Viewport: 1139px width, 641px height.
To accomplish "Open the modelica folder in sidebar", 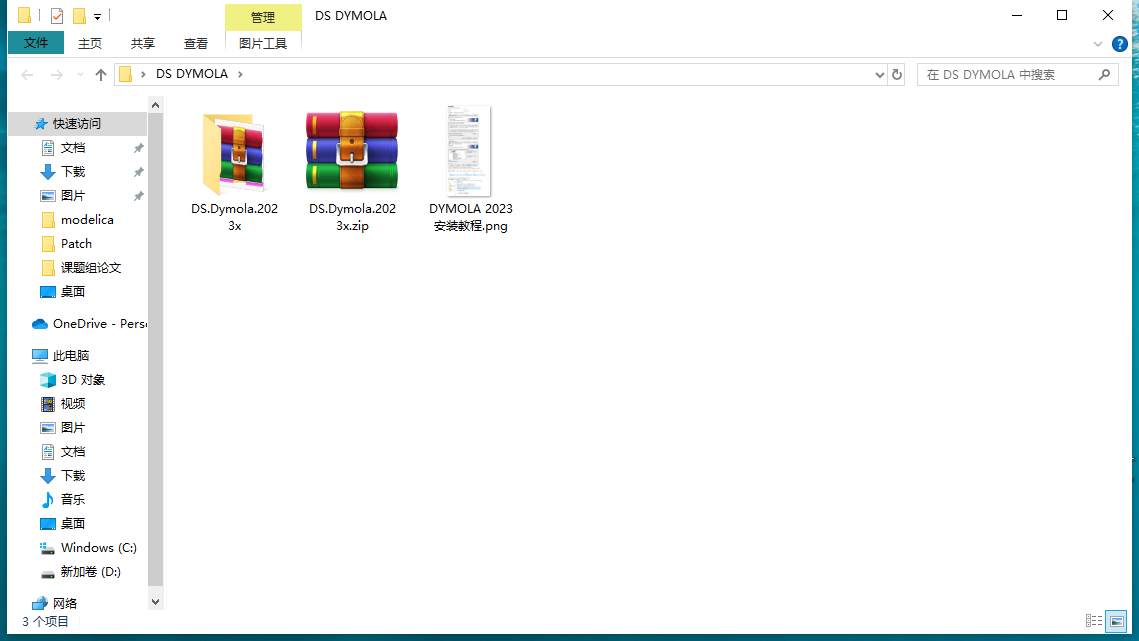I will (86, 219).
